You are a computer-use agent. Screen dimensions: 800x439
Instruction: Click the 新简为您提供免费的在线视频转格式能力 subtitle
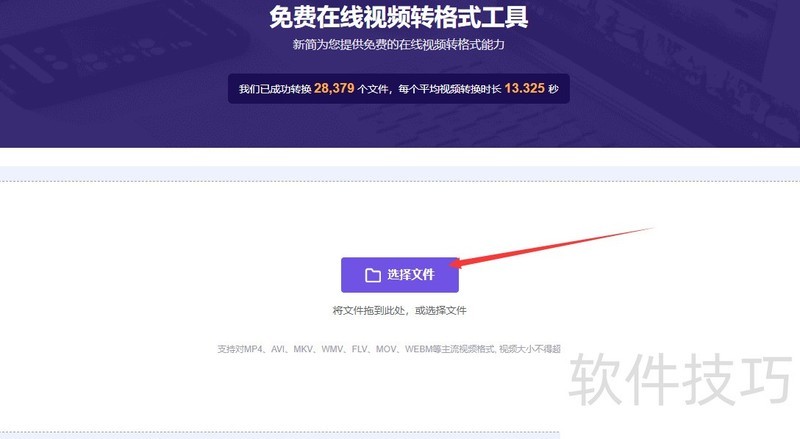[399, 45]
